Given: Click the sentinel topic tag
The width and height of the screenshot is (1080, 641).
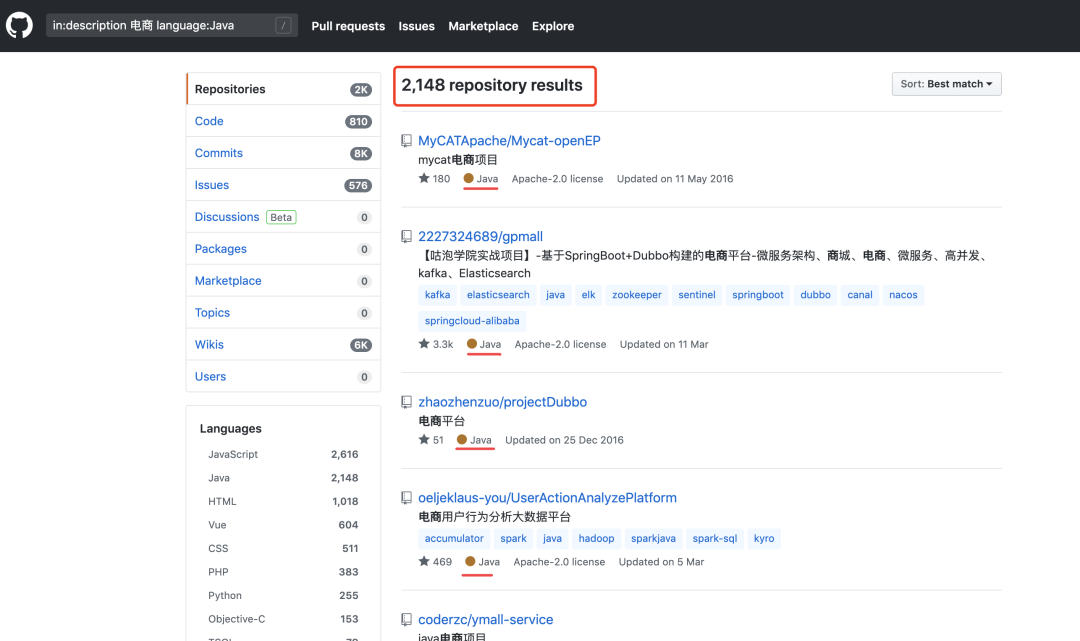Looking at the screenshot, I should (696, 295).
